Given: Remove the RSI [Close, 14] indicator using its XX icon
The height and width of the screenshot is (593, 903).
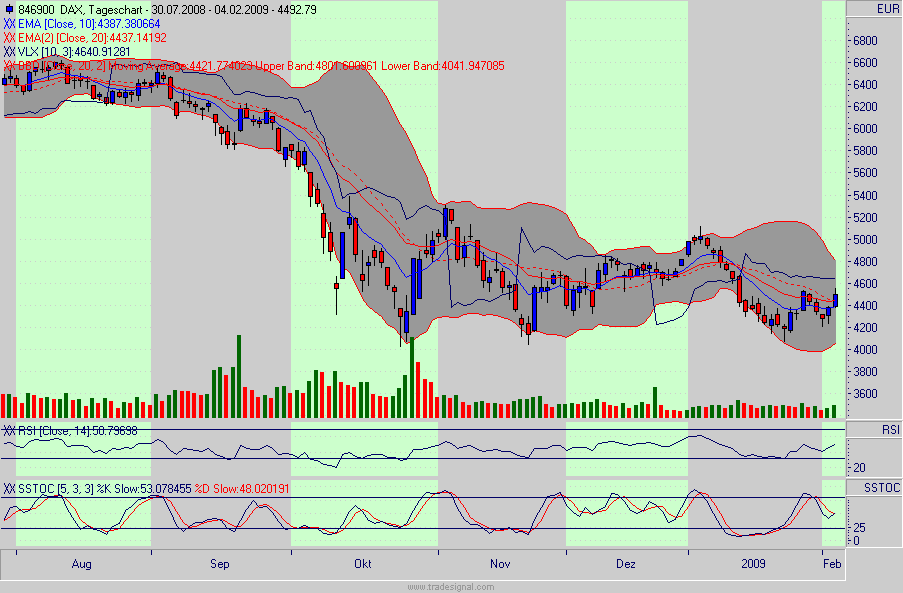Looking at the screenshot, I should click(9, 429).
